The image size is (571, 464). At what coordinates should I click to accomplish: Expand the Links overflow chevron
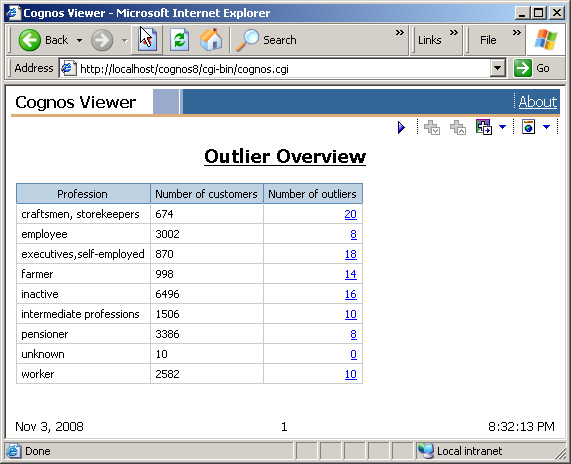coord(453,33)
